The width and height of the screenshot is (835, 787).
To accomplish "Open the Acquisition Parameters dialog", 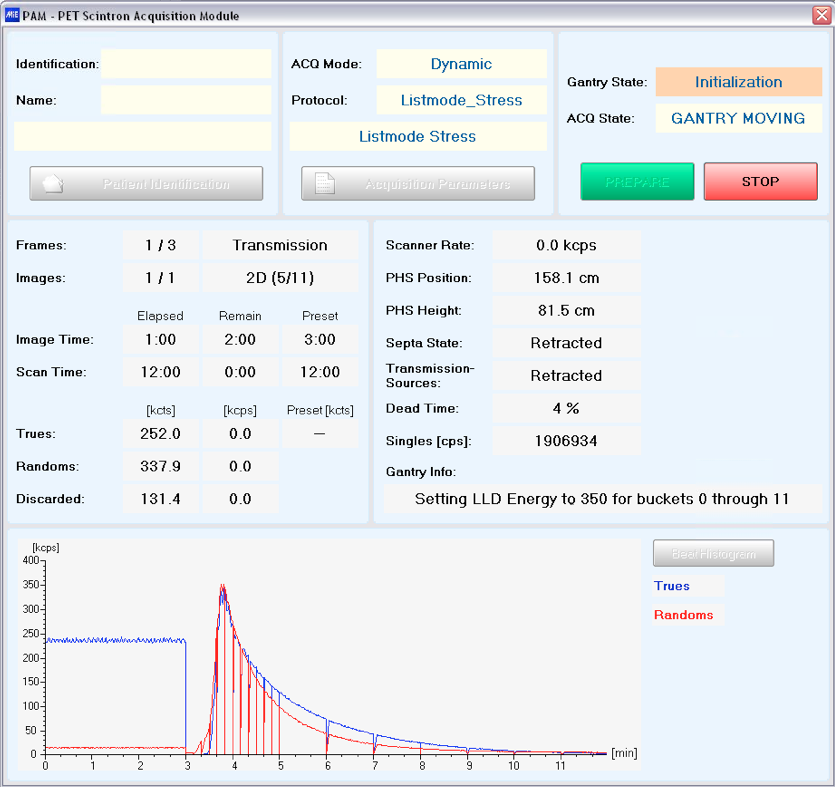I will point(418,184).
